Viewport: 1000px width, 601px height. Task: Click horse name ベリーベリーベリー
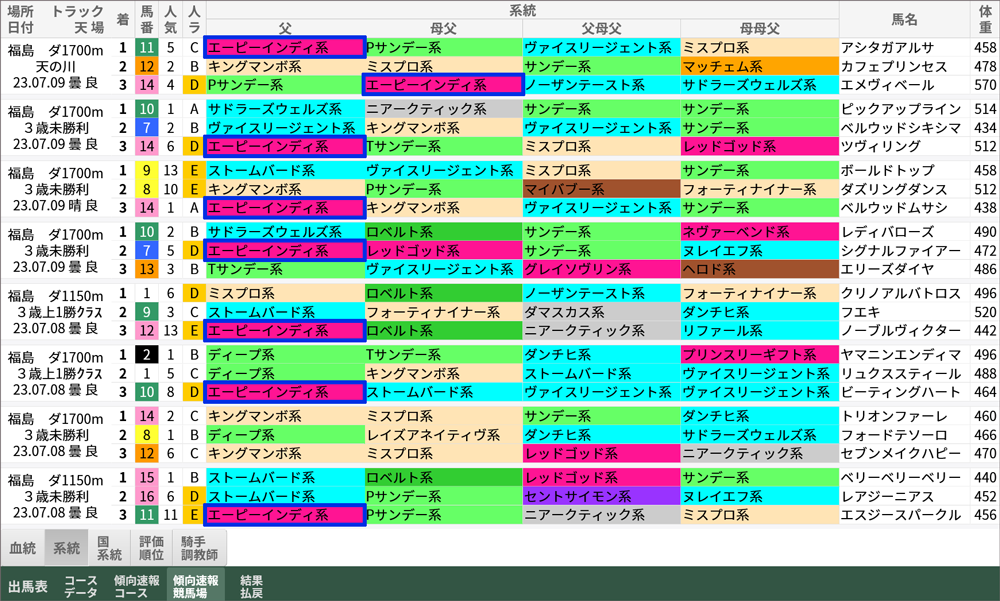pos(901,477)
